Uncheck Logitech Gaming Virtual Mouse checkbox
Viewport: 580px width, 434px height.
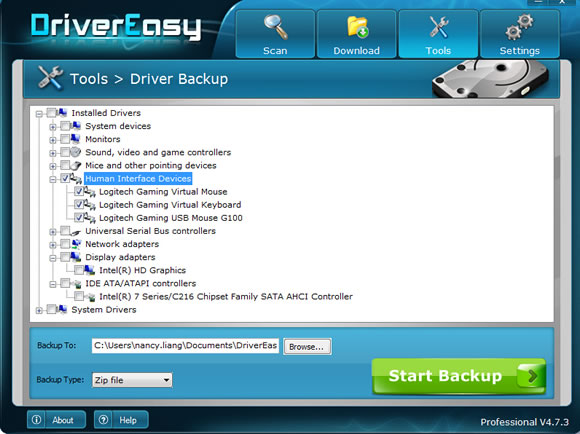click(79, 191)
